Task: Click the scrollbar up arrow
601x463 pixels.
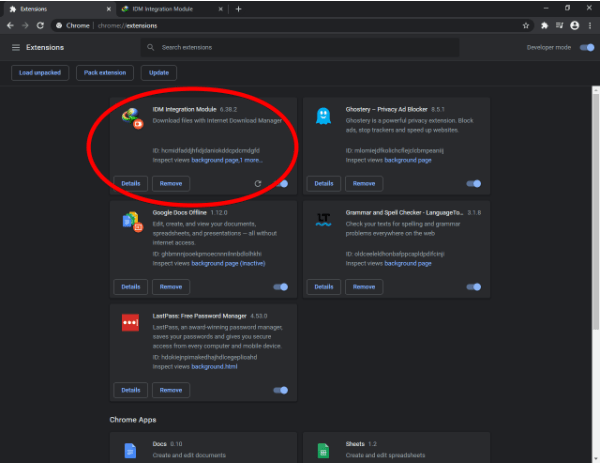Action: tap(596, 90)
